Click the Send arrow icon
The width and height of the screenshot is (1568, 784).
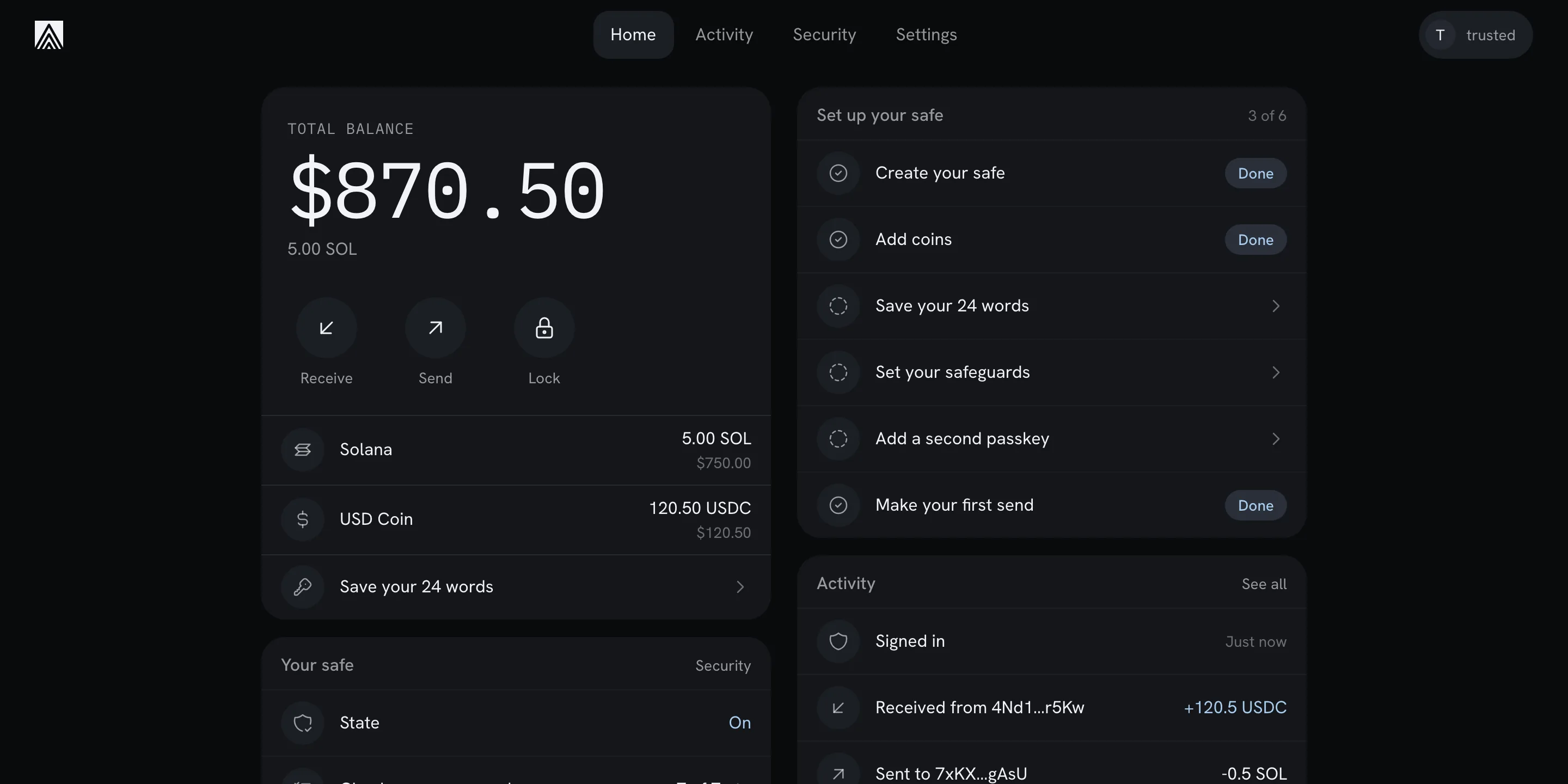[435, 327]
